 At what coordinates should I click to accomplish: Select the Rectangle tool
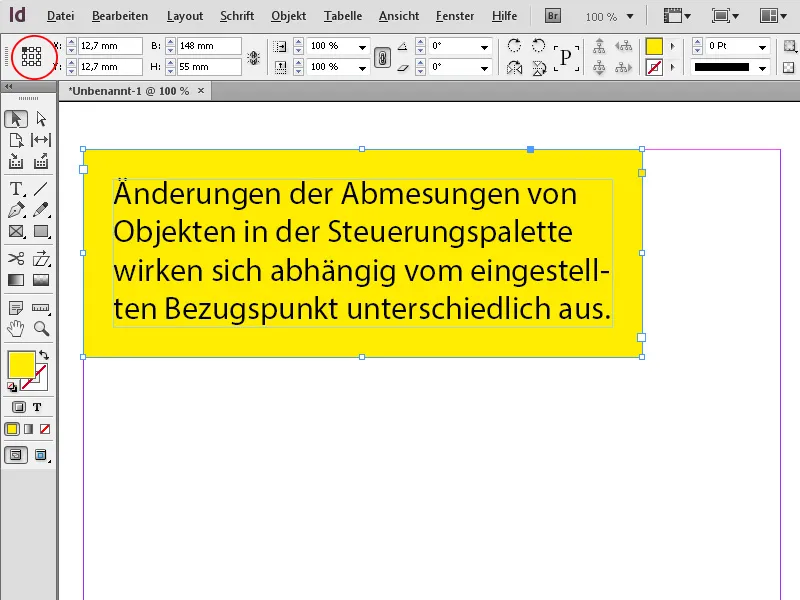[41, 232]
